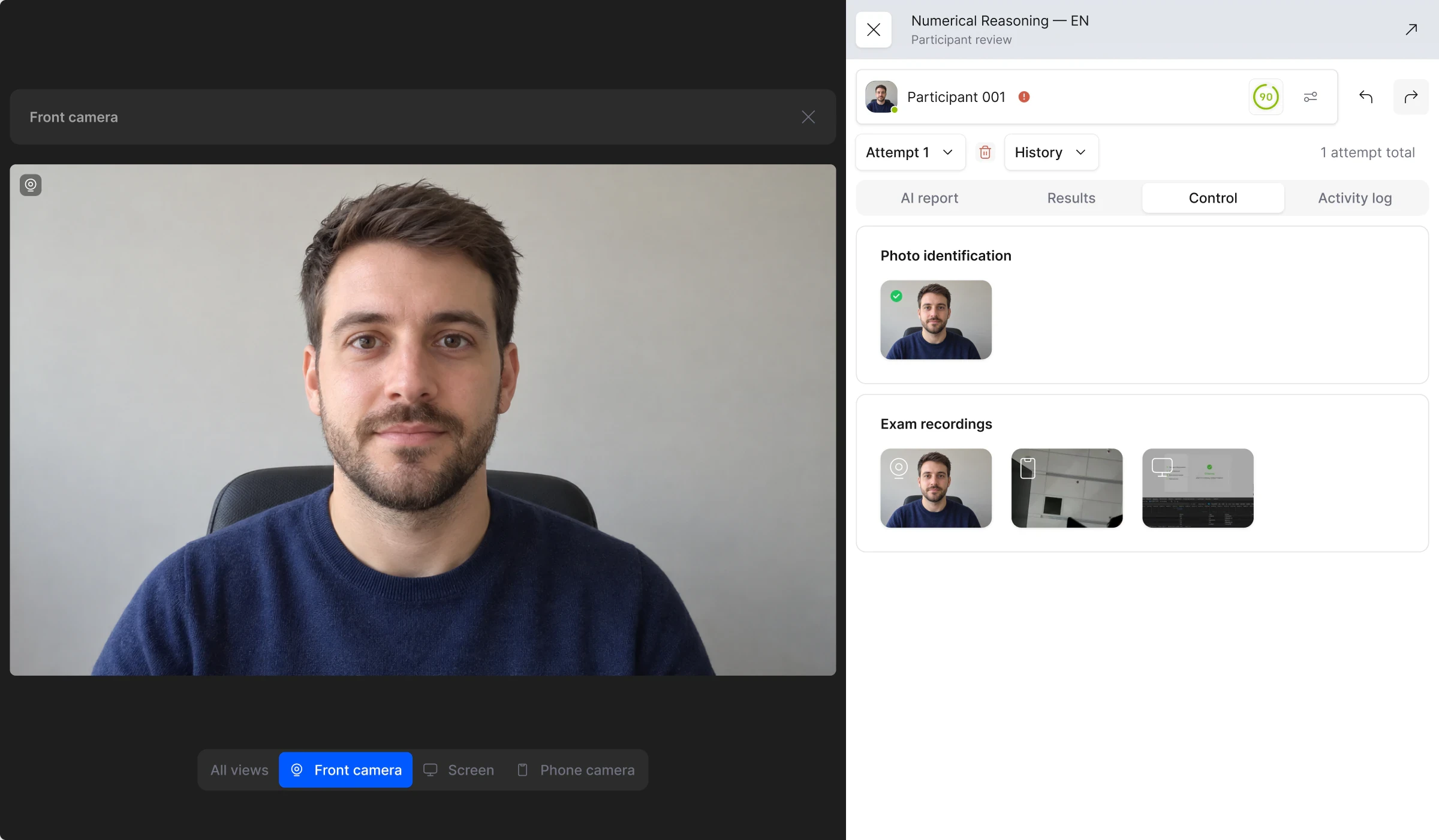Click the Photo identification heading
1439x840 pixels.
click(x=946, y=255)
